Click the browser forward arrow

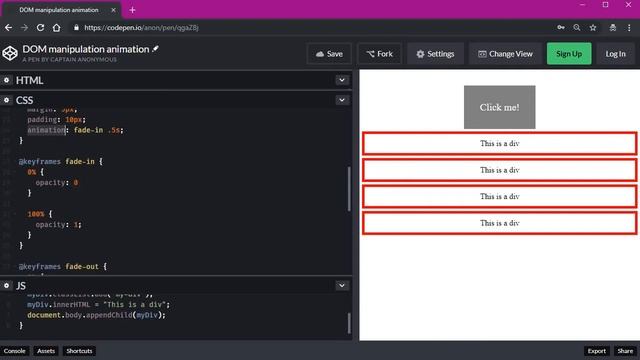coord(24,28)
